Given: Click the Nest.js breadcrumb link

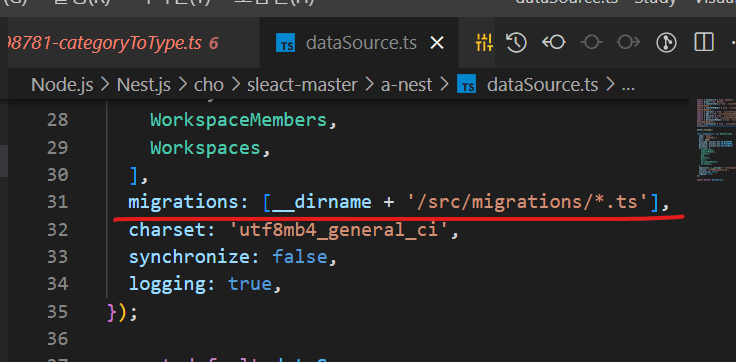Looking at the screenshot, I should 144,85.
